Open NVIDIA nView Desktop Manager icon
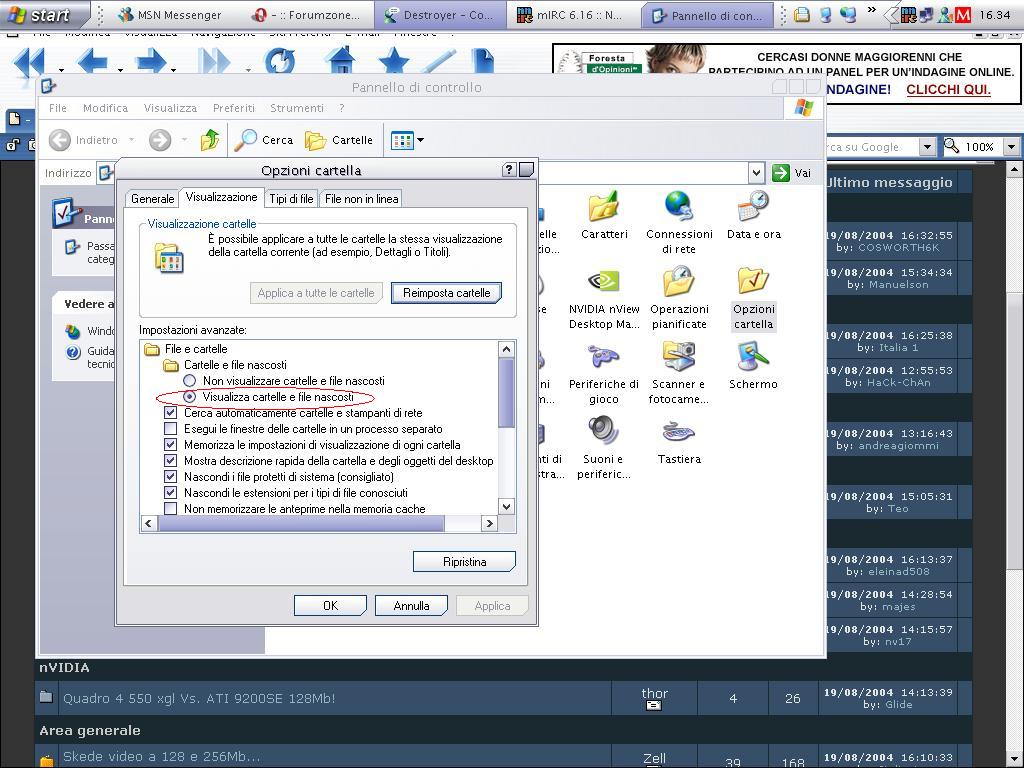The image size is (1024, 768). 603,284
